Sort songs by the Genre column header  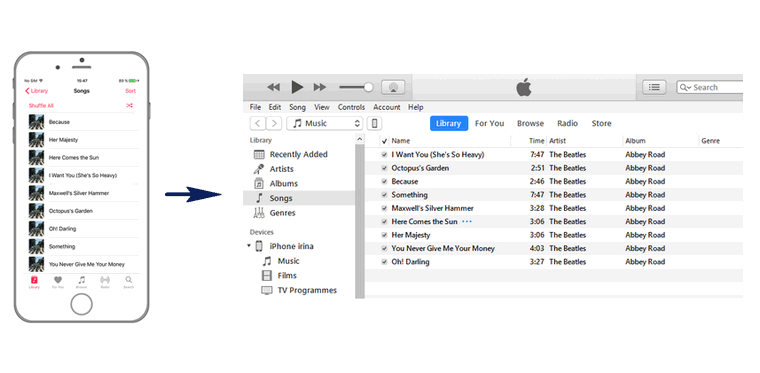pos(711,141)
